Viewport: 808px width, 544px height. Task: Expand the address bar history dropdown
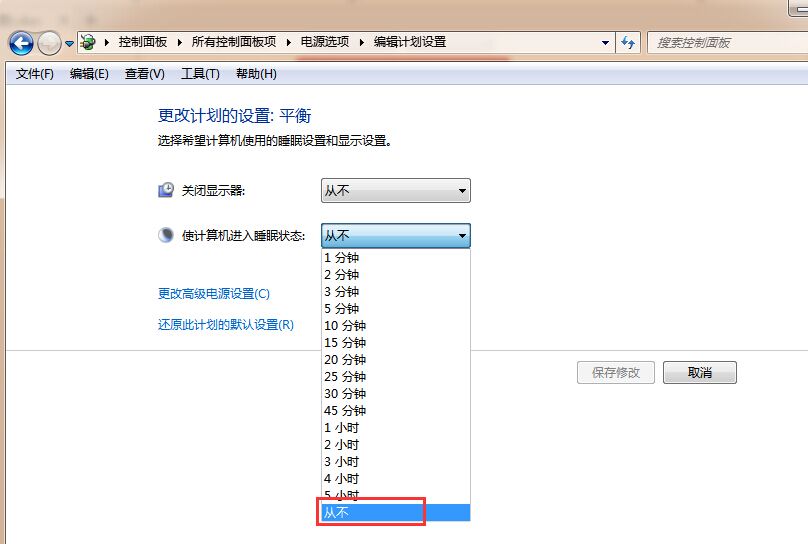tap(605, 42)
